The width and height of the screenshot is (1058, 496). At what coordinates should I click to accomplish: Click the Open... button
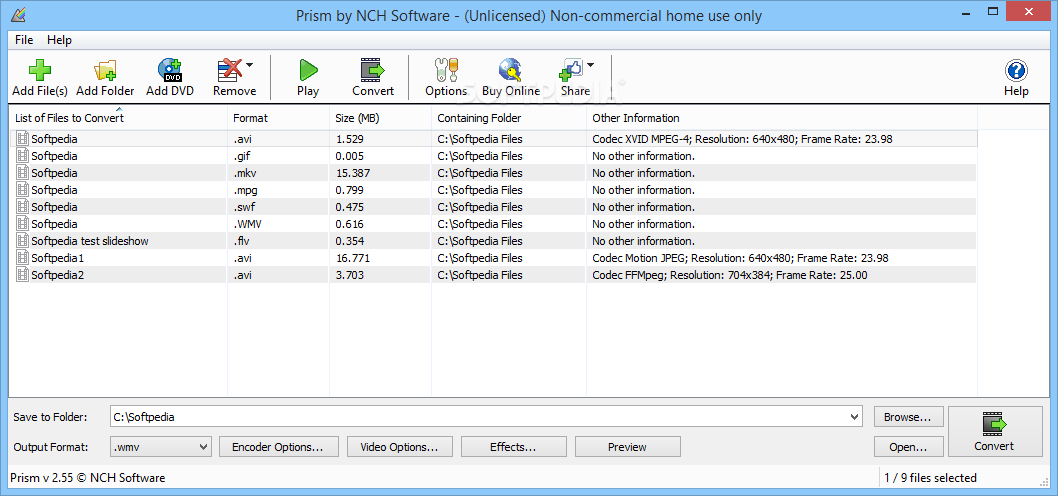click(x=908, y=447)
